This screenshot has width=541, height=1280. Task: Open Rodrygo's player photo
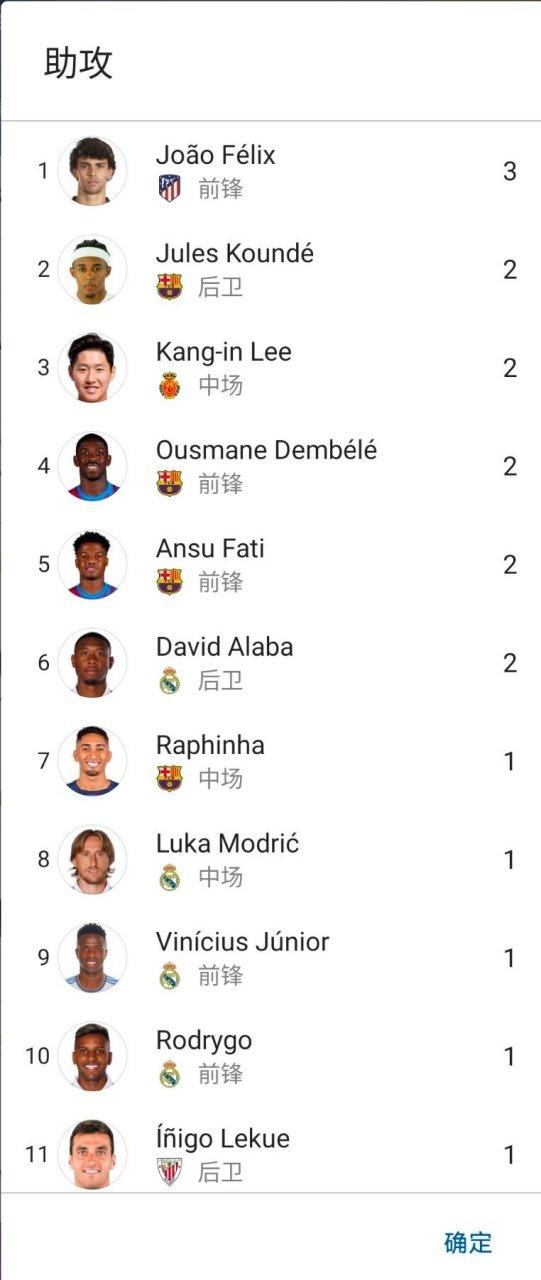(x=92, y=1057)
